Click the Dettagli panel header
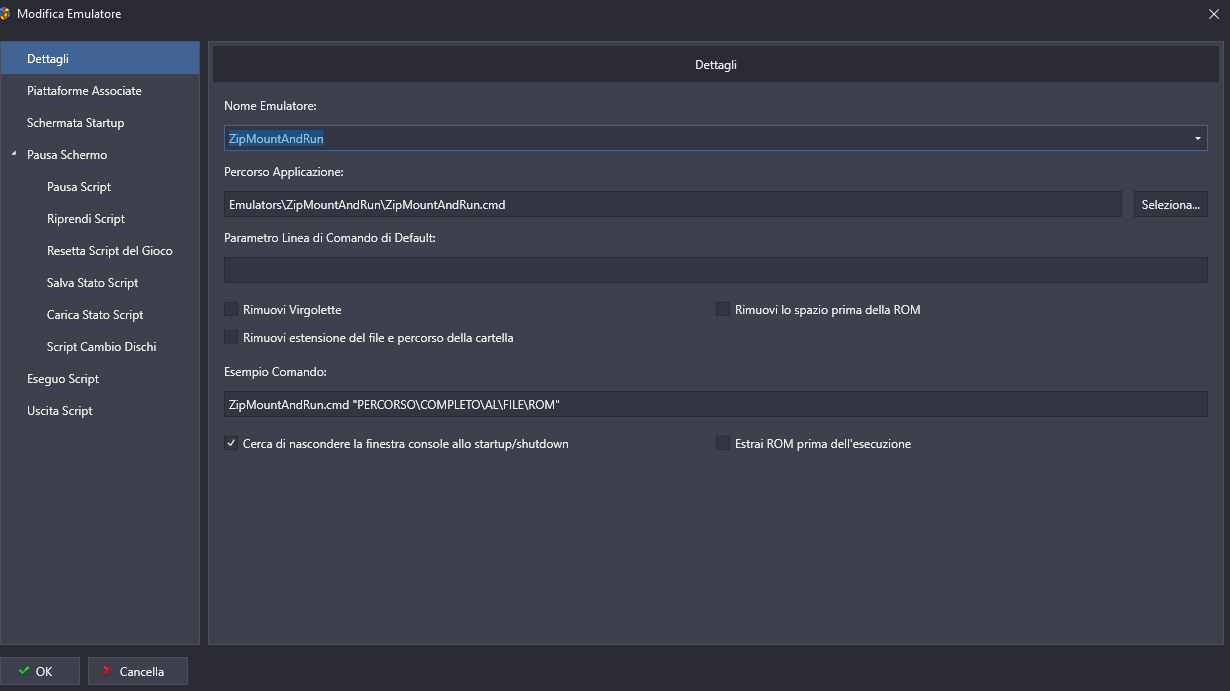 click(716, 64)
